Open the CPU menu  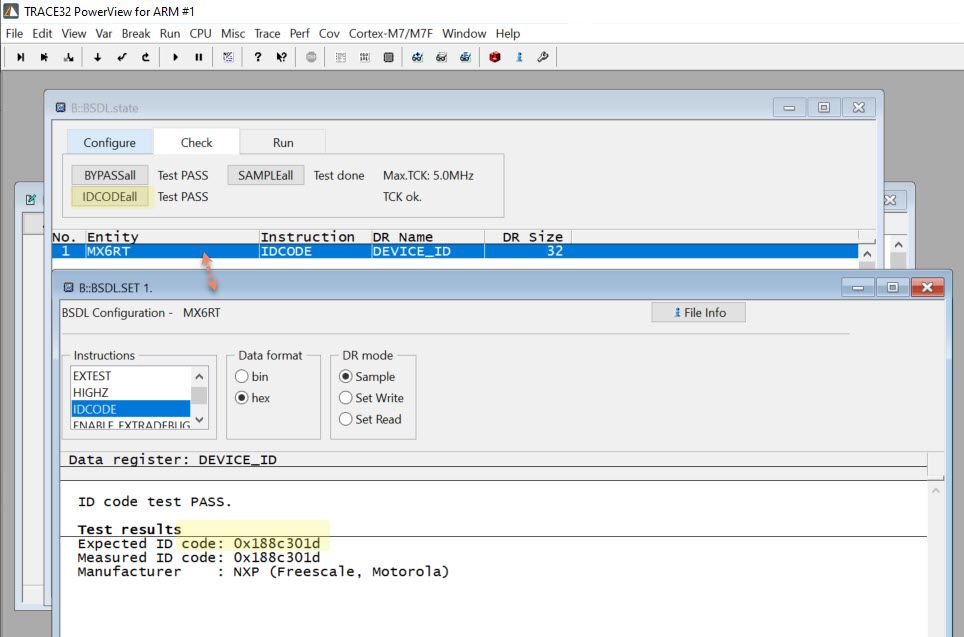click(200, 33)
